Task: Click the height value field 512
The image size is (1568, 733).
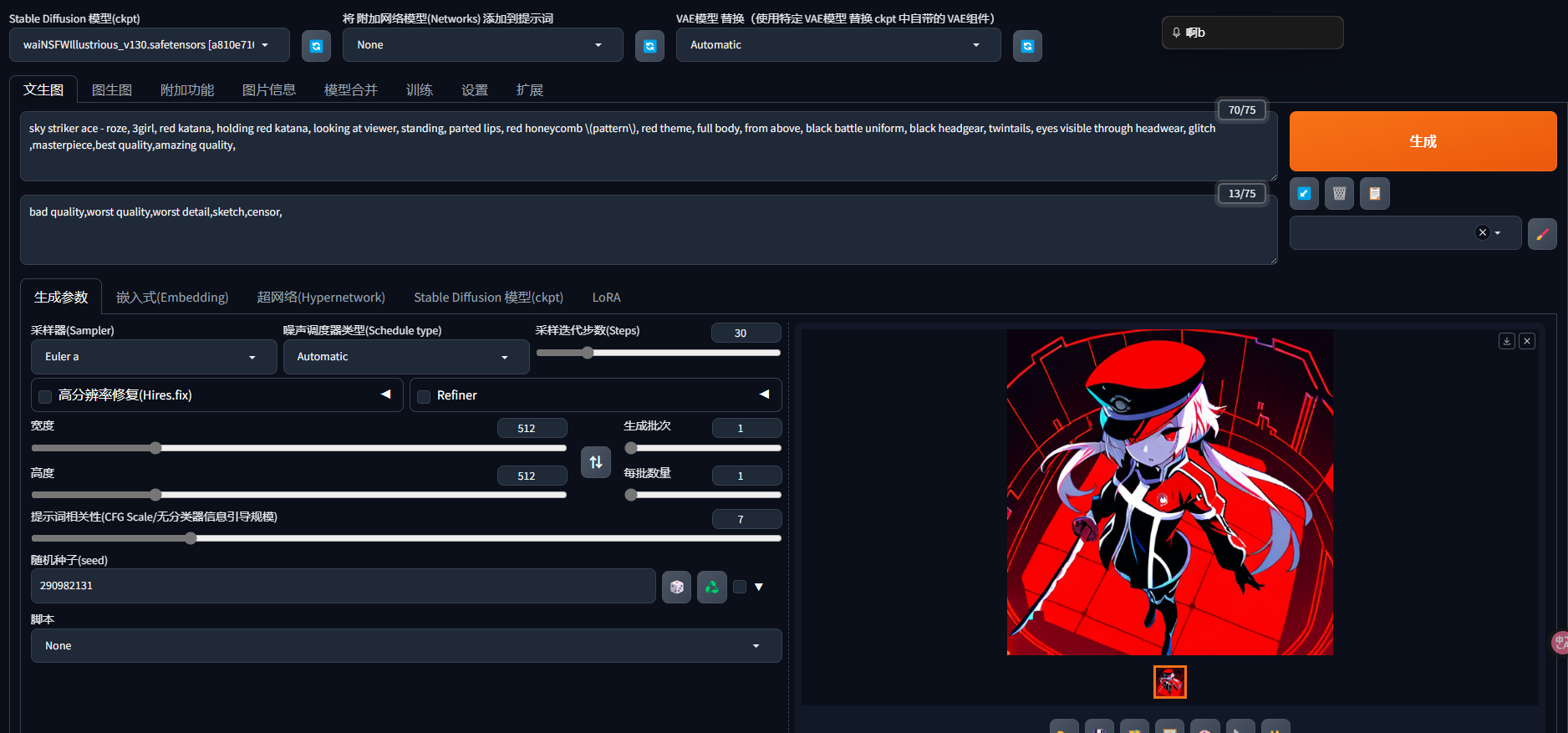Action: coord(532,476)
